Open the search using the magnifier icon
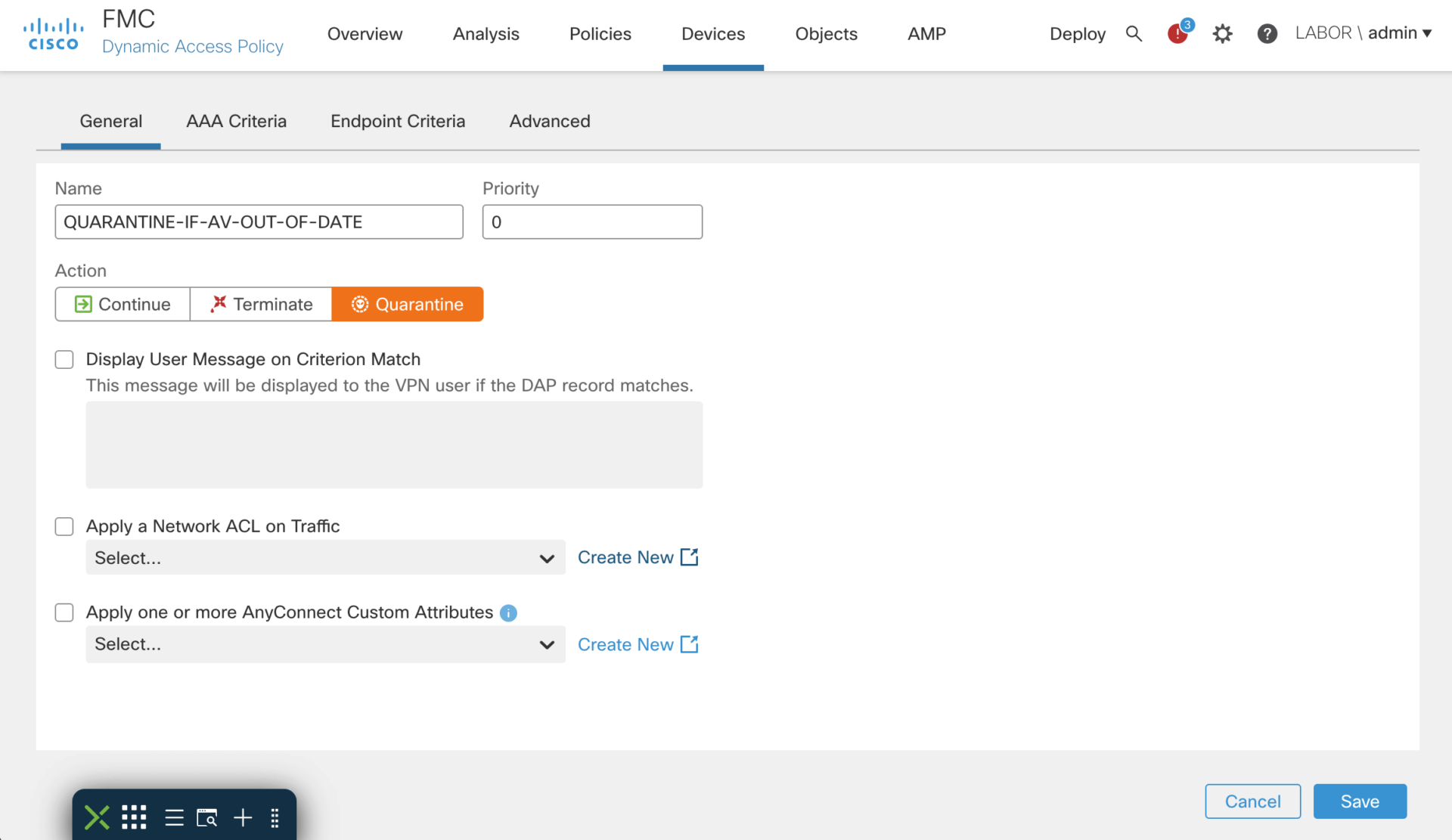 (x=1134, y=34)
